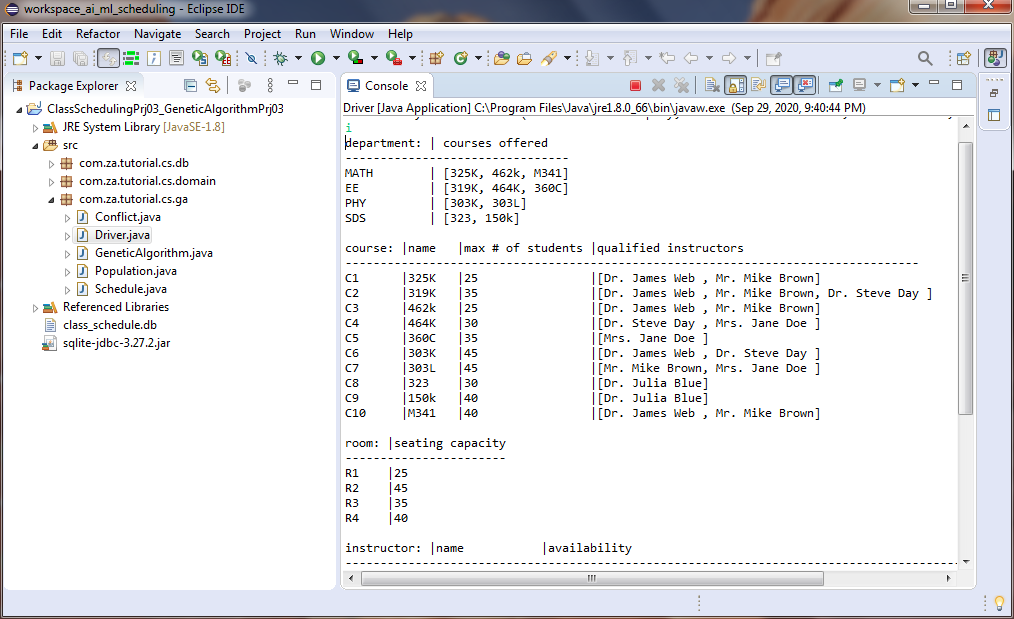Screen dimensions: 1014x619
Task: Open Search using the magnifier toolbar icon
Action: tap(925, 57)
